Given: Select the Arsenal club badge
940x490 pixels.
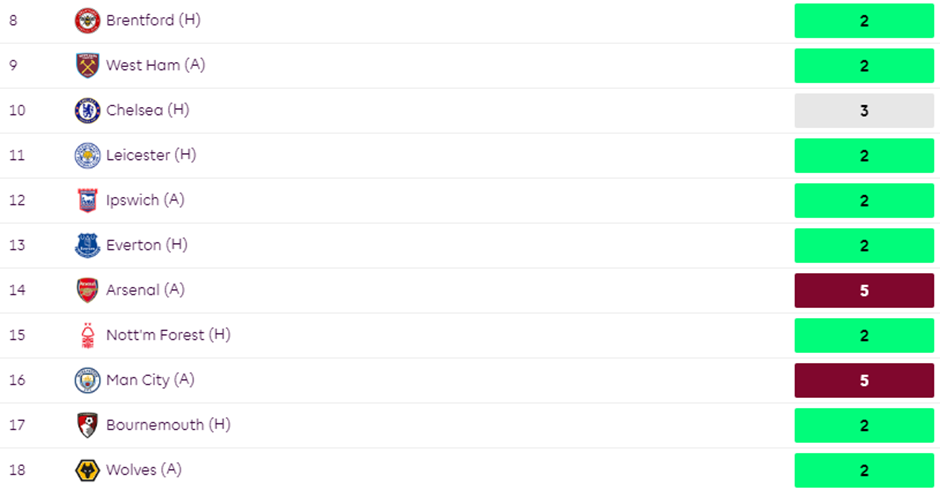Looking at the screenshot, I should coord(88,290).
